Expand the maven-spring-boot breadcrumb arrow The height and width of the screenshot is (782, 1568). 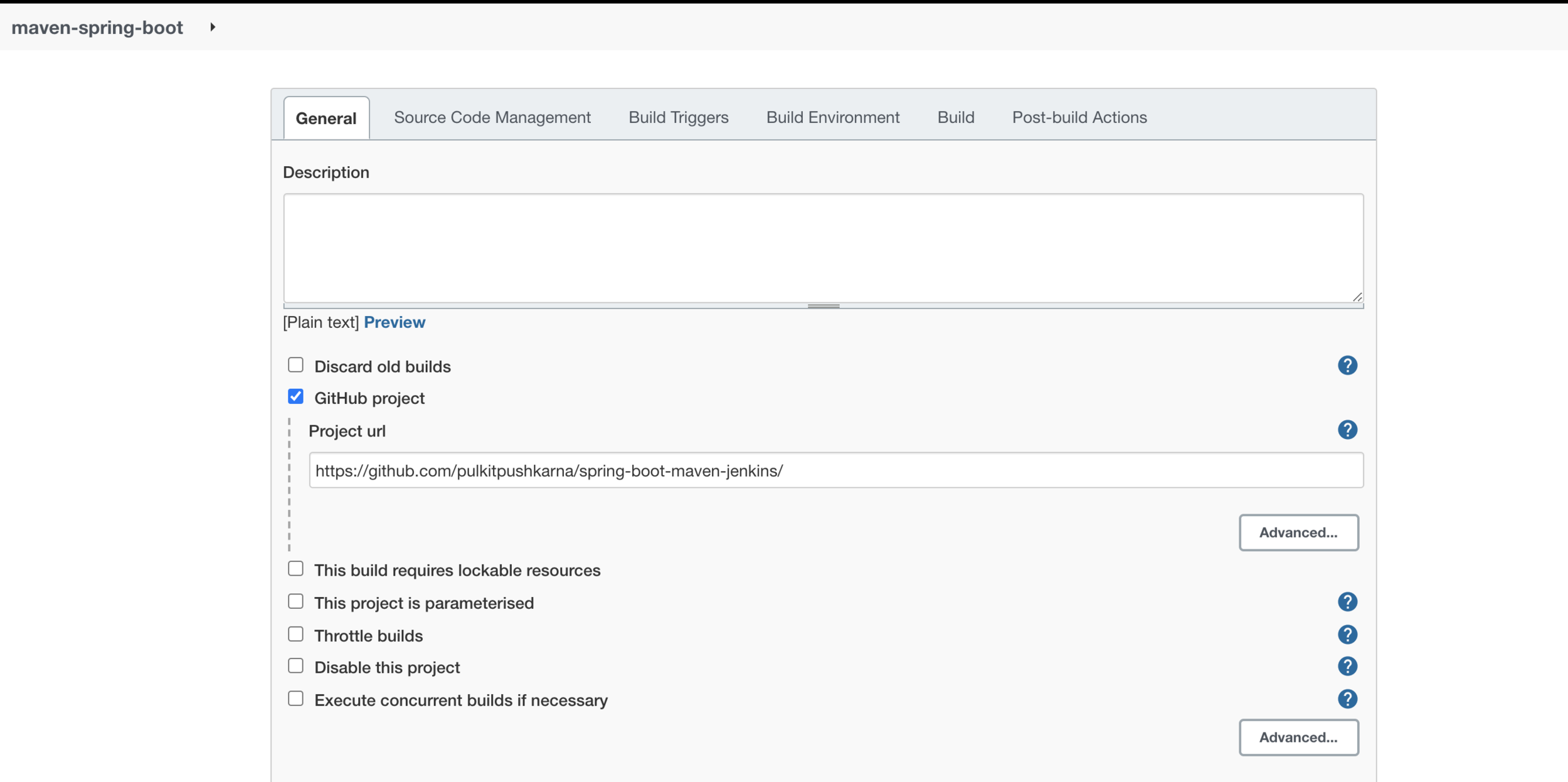[x=213, y=27]
